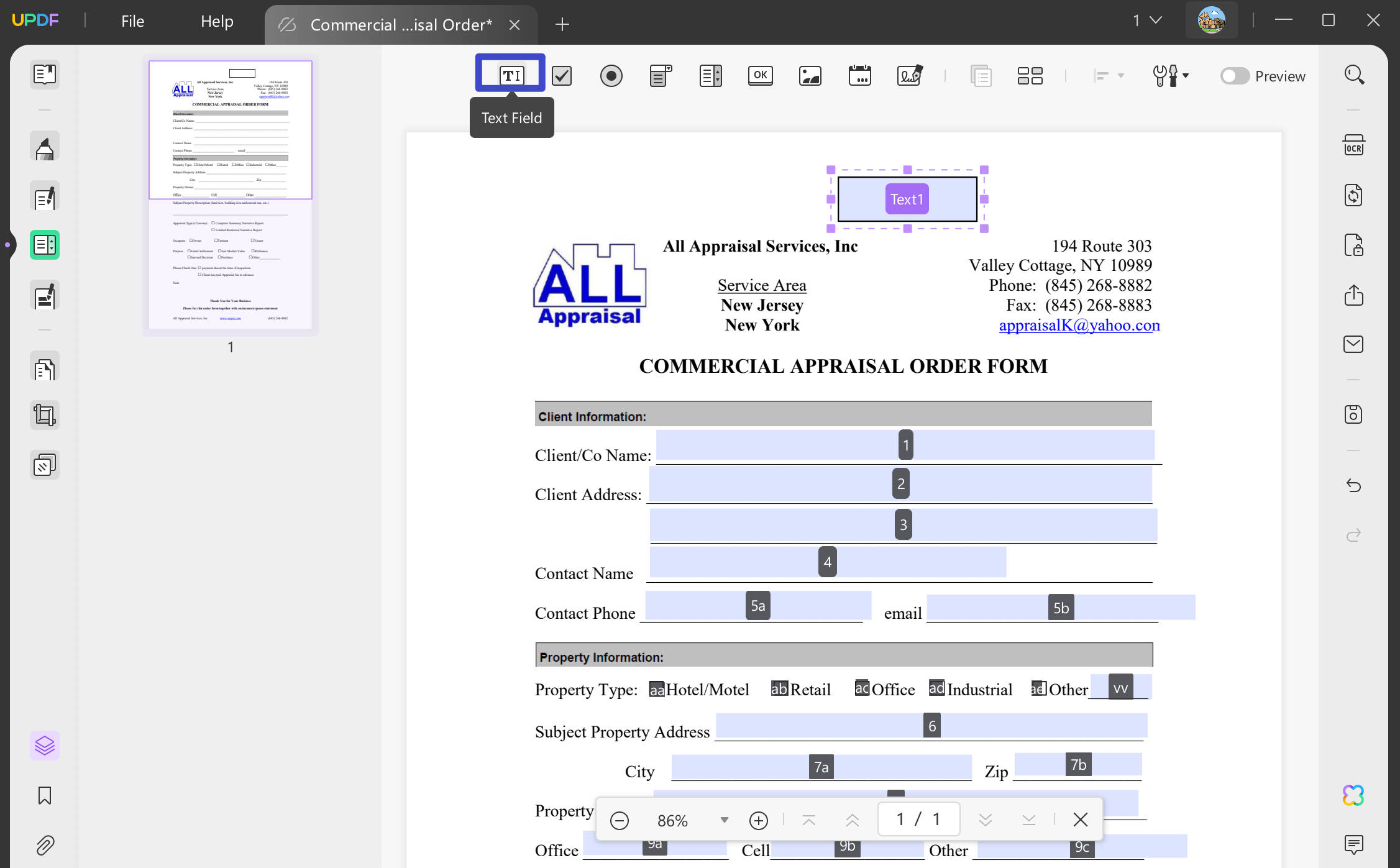Select the OK Button form tool
1400x868 pixels.
coord(760,76)
